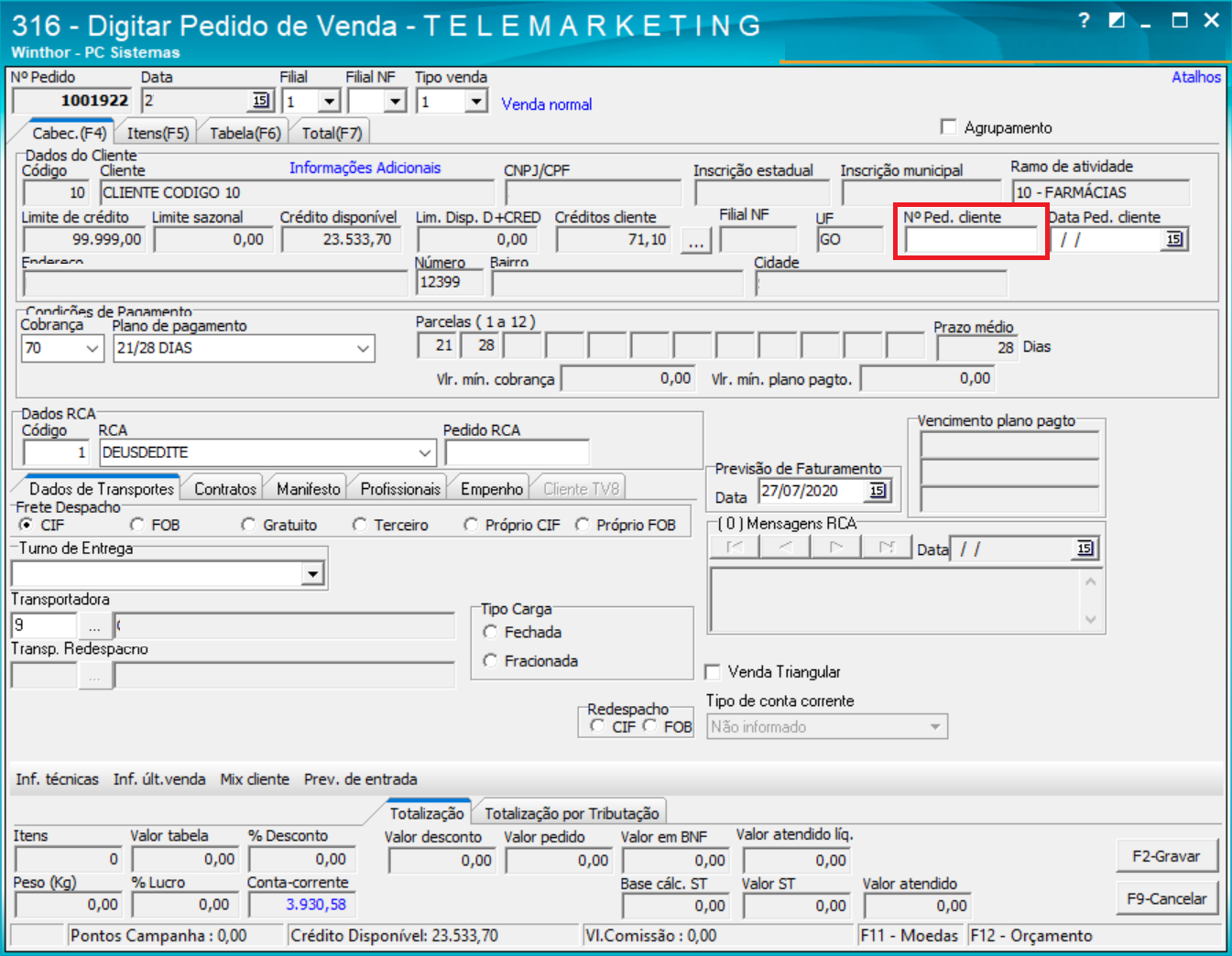Expand Plano de pagamento 21/28 DIAS dropdown
This screenshot has height=956, width=1232.
point(363,349)
